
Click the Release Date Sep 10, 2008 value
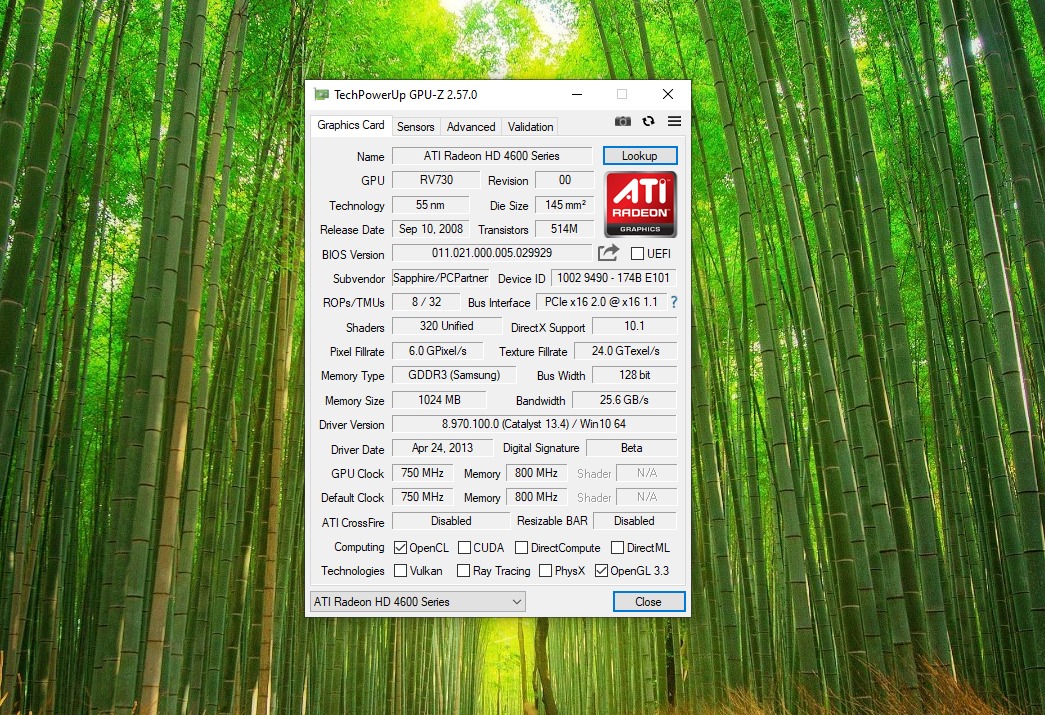click(431, 229)
